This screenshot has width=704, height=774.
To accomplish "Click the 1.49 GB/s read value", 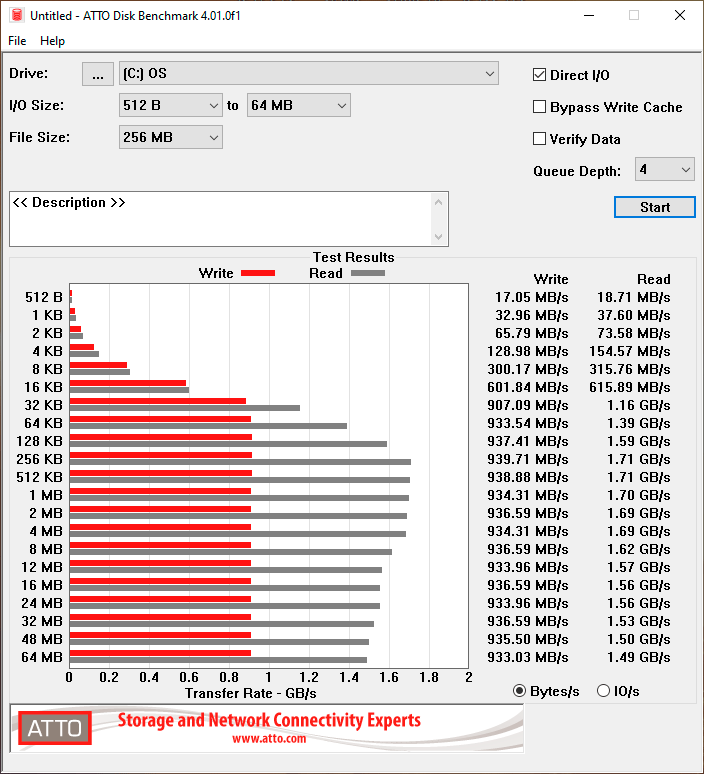I will pyautogui.click(x=638, y=658).
